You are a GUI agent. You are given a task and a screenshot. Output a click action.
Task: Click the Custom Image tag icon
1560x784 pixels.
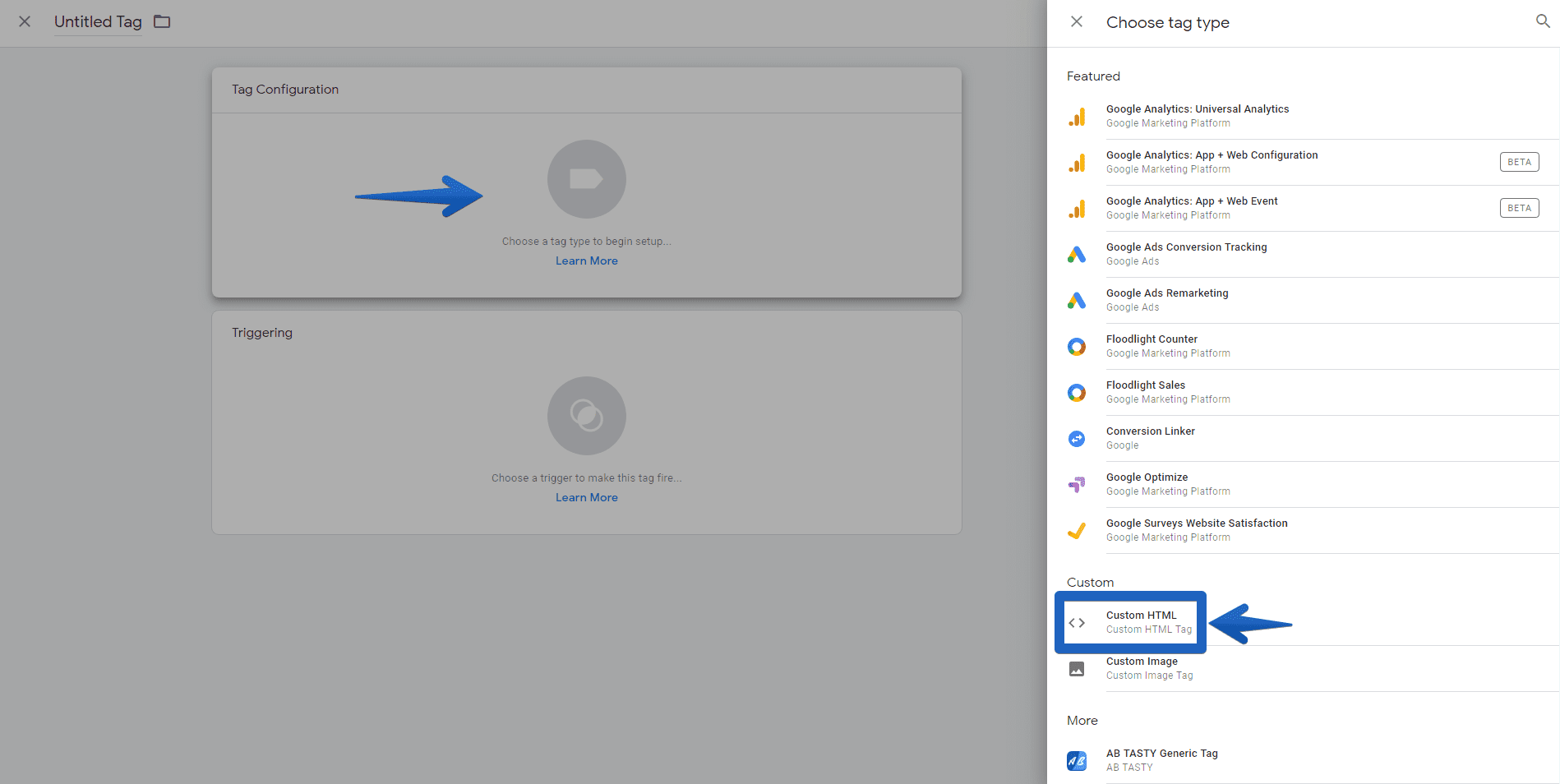pos(1077,668)
